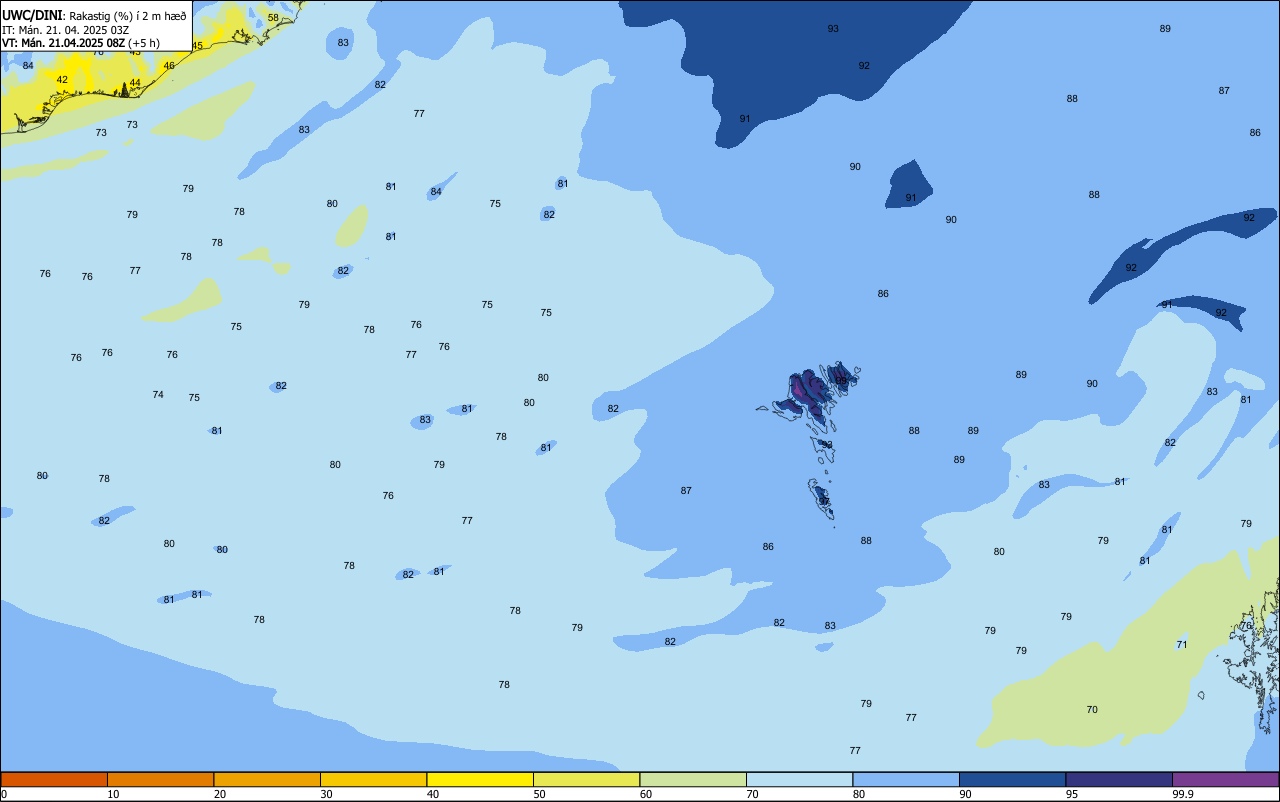The height and width of the screenshot is (802, 1280).
Task: Click the legend tick label '60'
Action: click(x=645, y=794)
